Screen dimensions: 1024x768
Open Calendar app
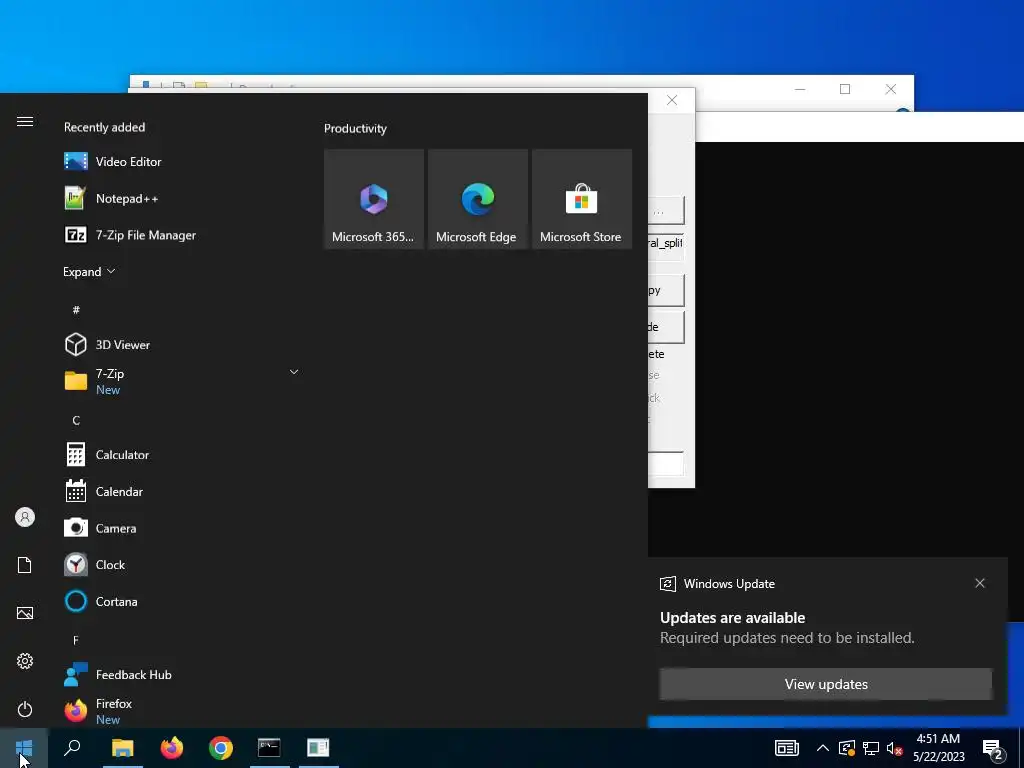pos(183,491)
